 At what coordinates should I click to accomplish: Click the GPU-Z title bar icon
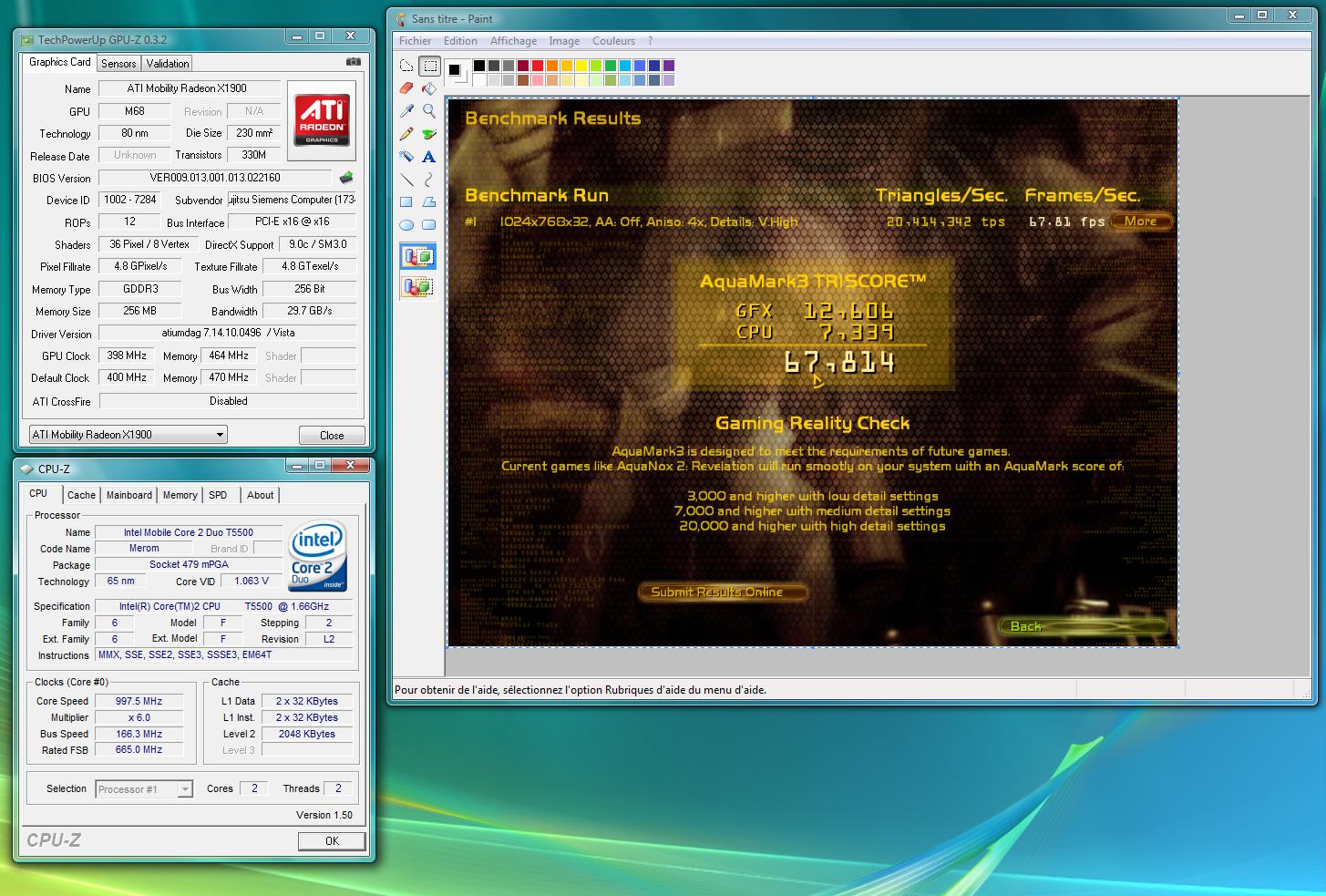(27, 39)
